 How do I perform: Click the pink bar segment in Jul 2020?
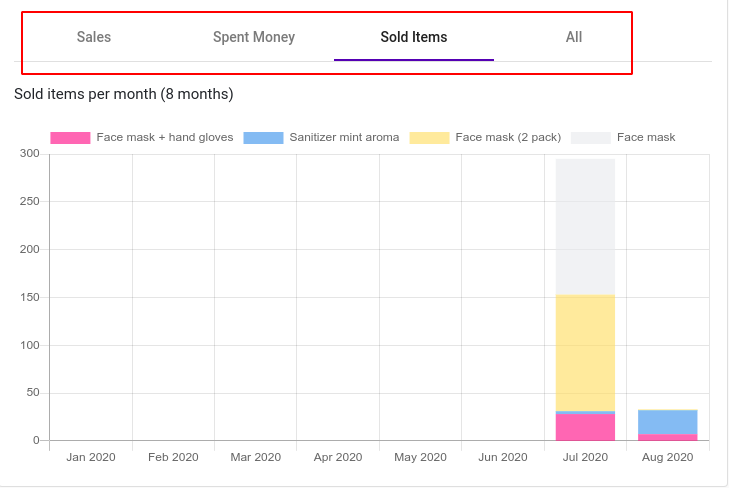[585, 427]
